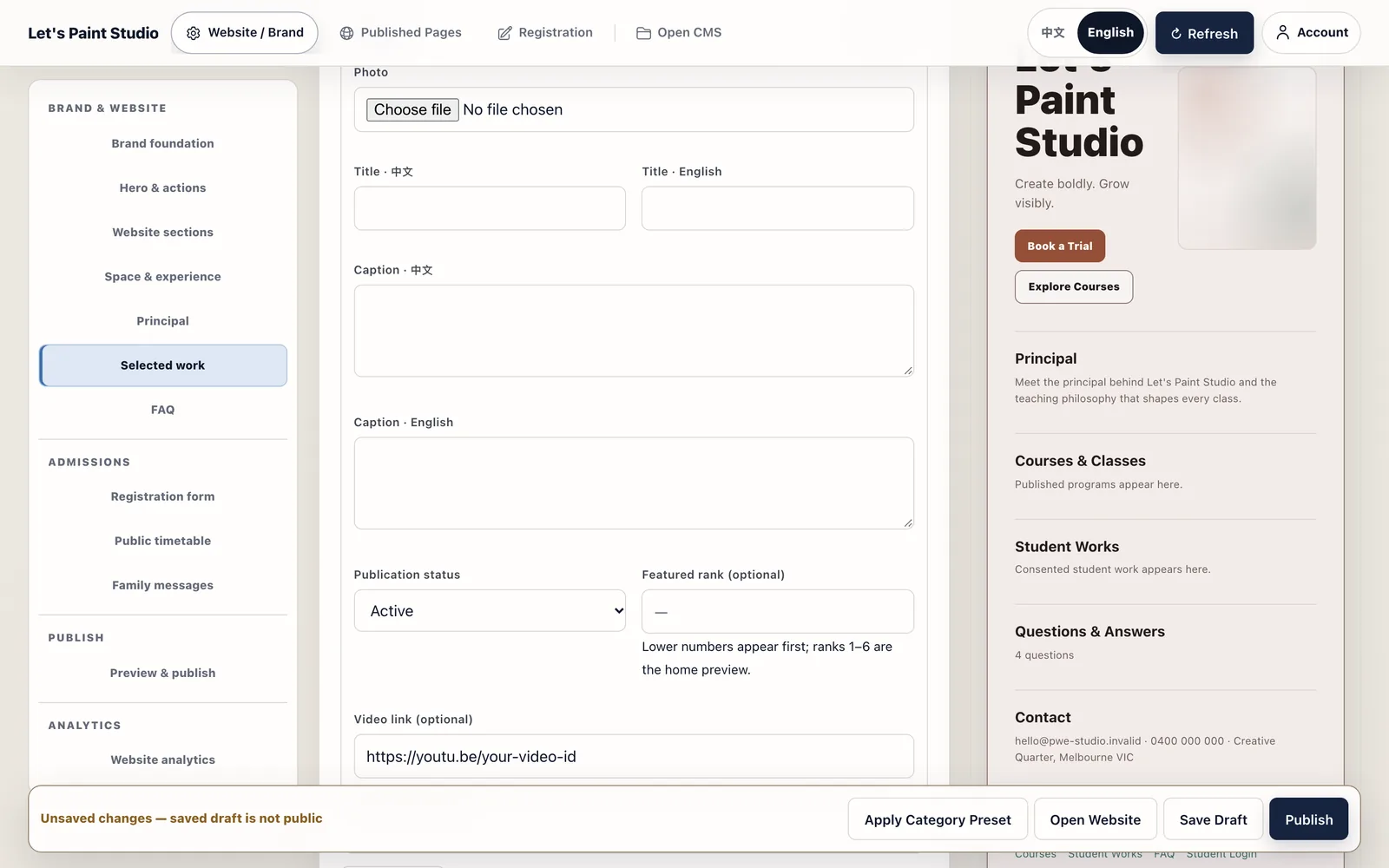1389x868 pixels.
Task: Select the Selected work sidebar item
Action: (162, 365)
